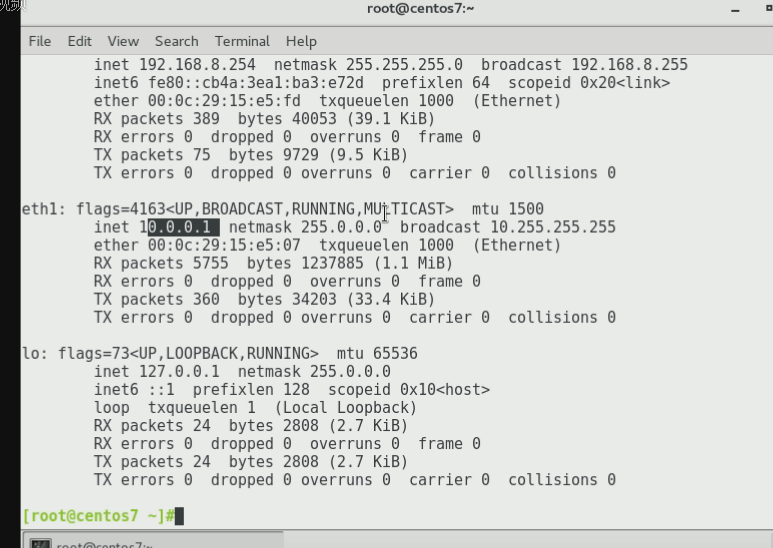The image size is (773, 548).
Task: Click the highlighted 10.0.0.1 address
Action: [179, 227]
